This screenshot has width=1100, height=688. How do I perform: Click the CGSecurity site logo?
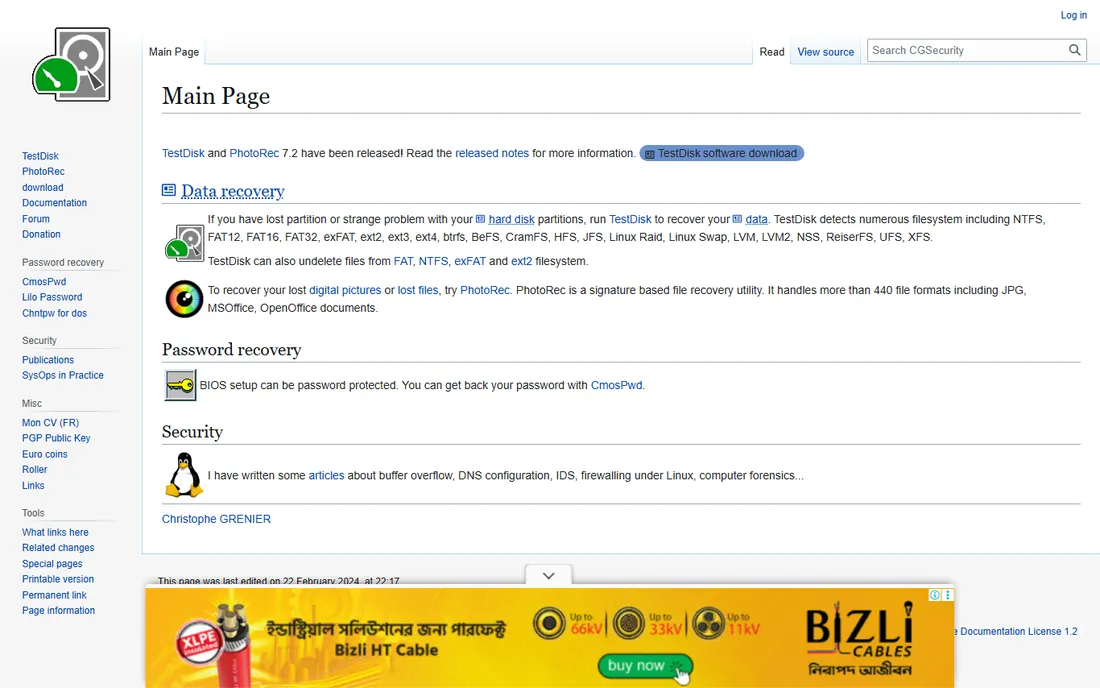[x=71, y=65]
